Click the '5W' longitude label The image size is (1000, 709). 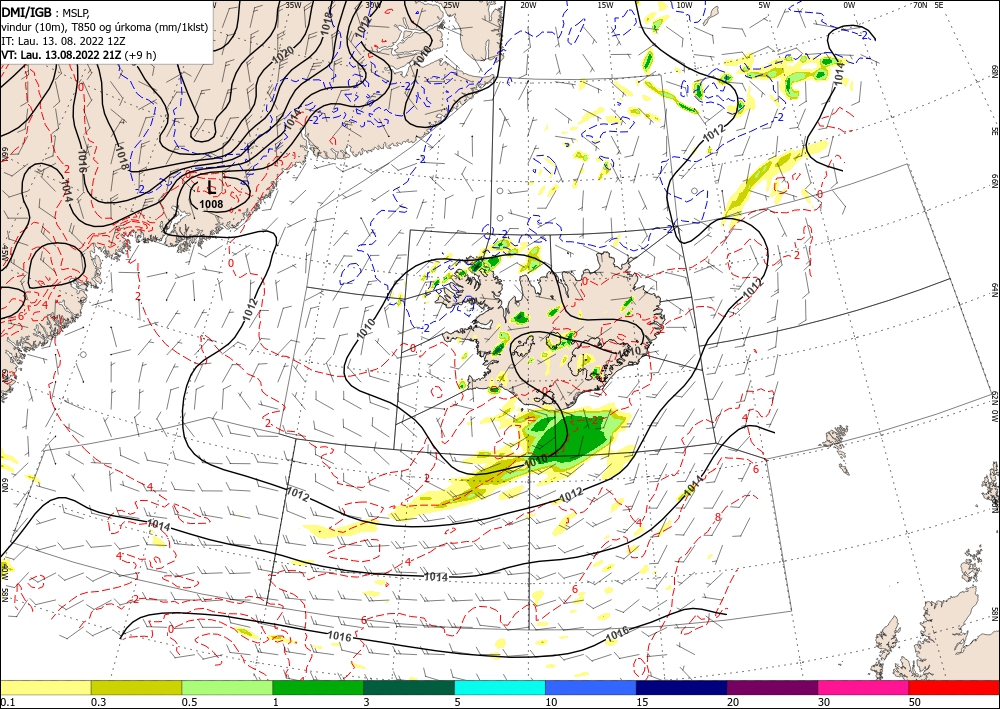pyautogui.click(x=764, y=5)
